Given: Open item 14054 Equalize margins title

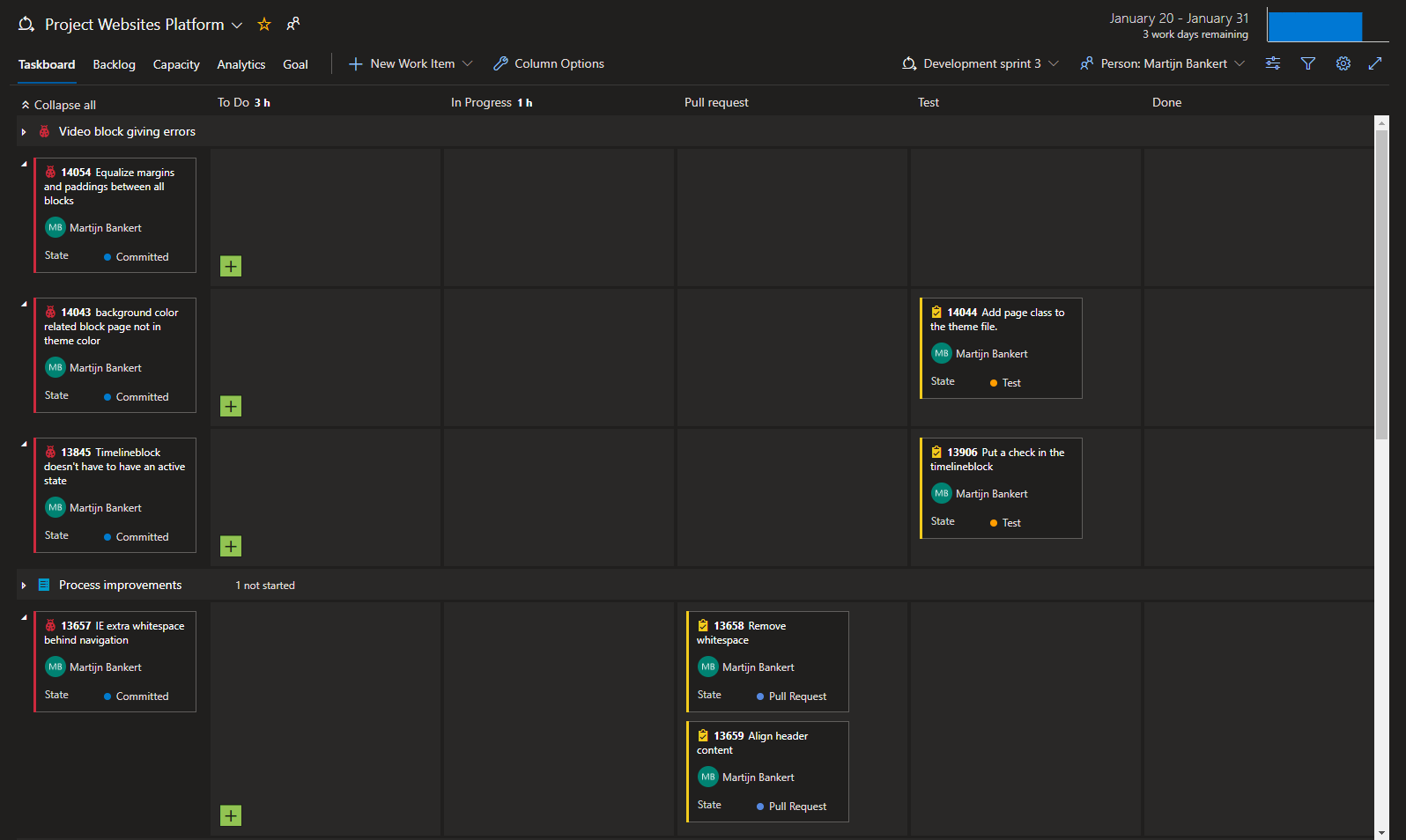Looking at the screenshot, I should coord(109,186).
